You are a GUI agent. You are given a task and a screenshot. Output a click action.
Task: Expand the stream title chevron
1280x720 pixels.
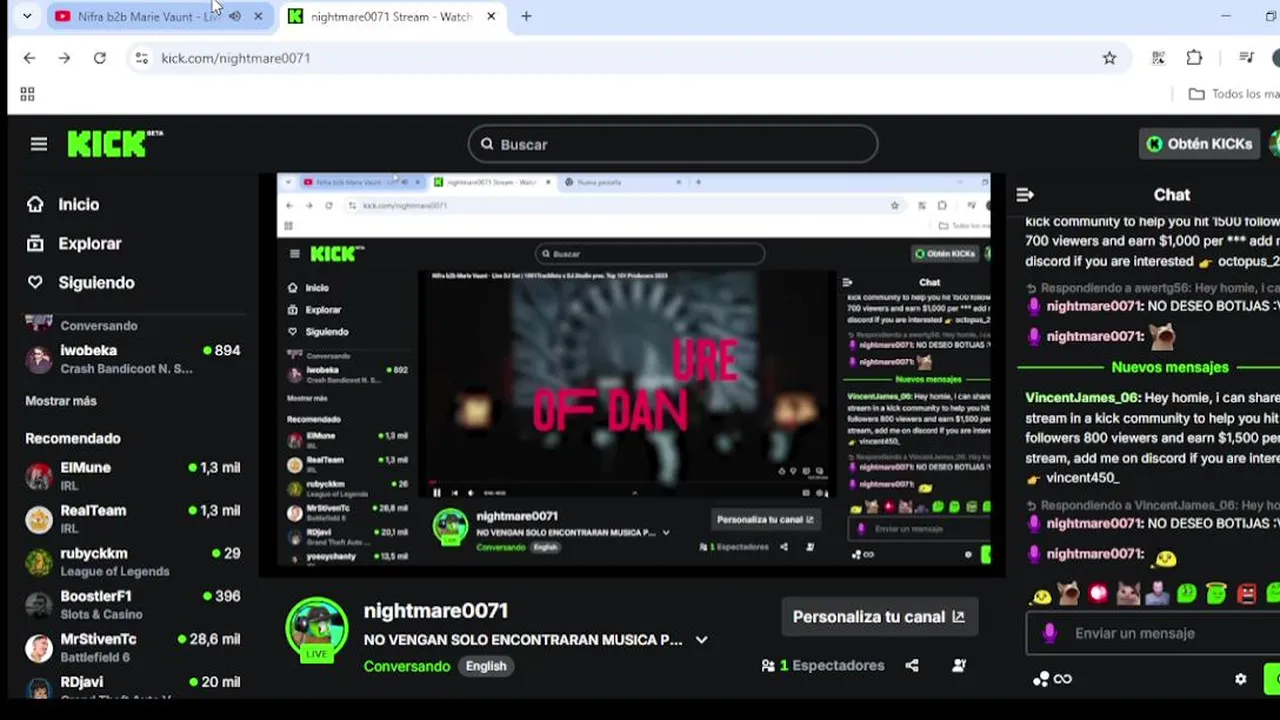[701, 640]
